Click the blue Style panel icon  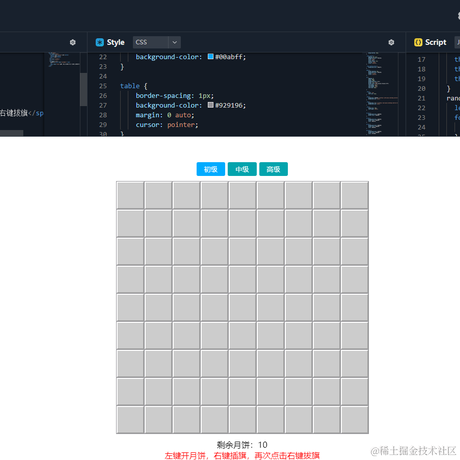tap(99, 42)
